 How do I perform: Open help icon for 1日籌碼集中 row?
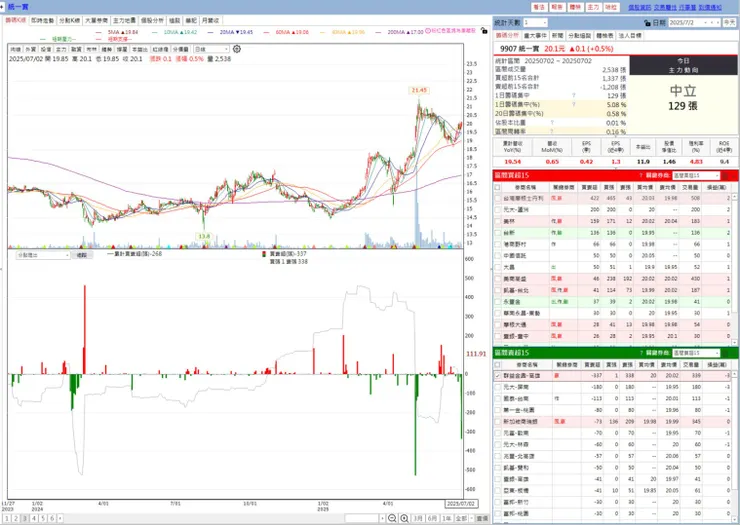[x=574, y=95]
